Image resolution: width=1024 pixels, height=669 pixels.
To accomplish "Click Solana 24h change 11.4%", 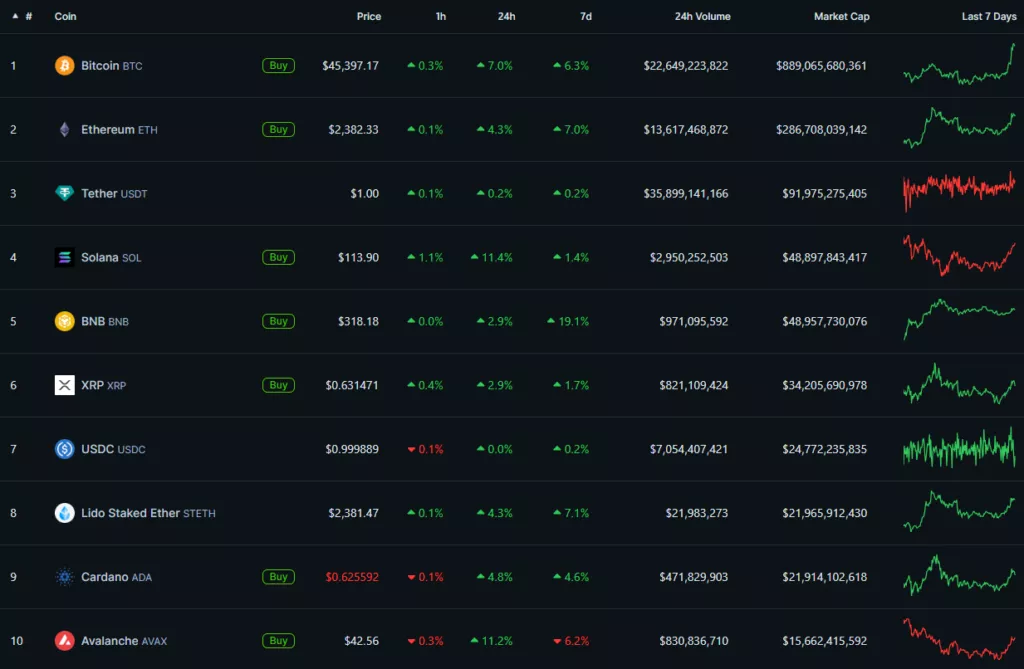I will click(492, 257).
